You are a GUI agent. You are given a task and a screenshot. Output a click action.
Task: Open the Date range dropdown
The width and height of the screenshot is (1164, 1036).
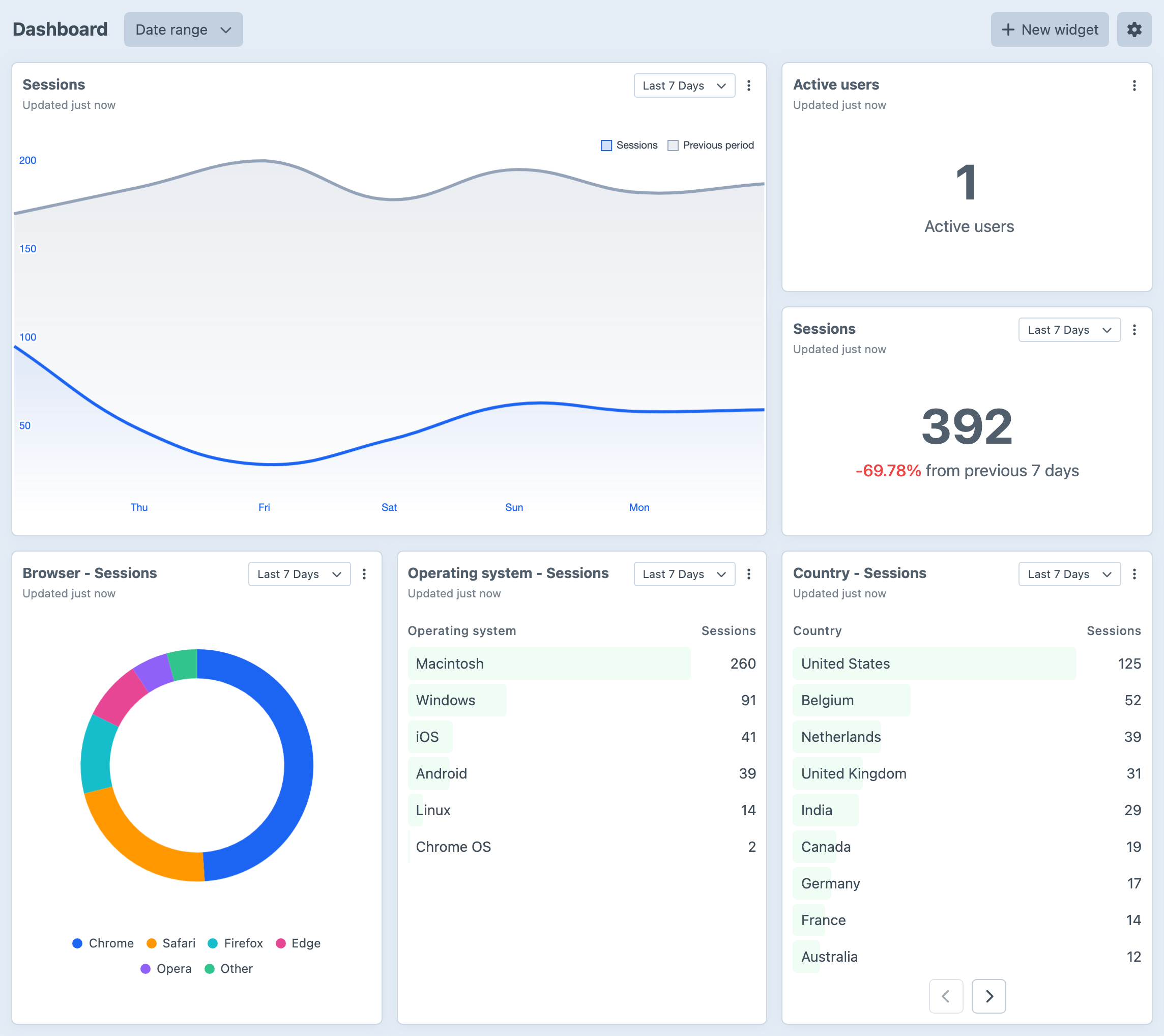pyautogui.click(x=183, y=30)
